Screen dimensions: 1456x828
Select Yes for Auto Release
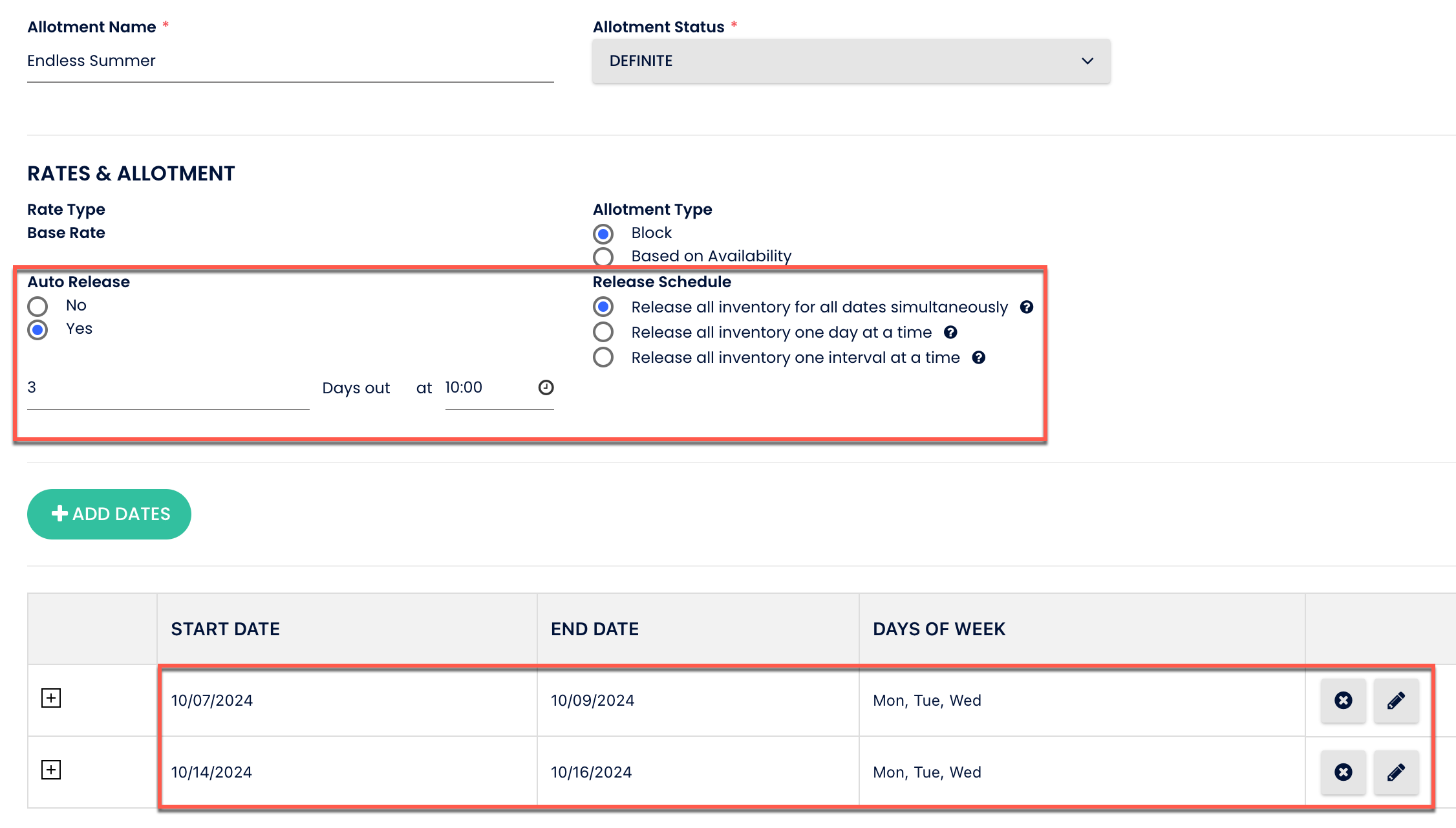[x=37, y=330]
